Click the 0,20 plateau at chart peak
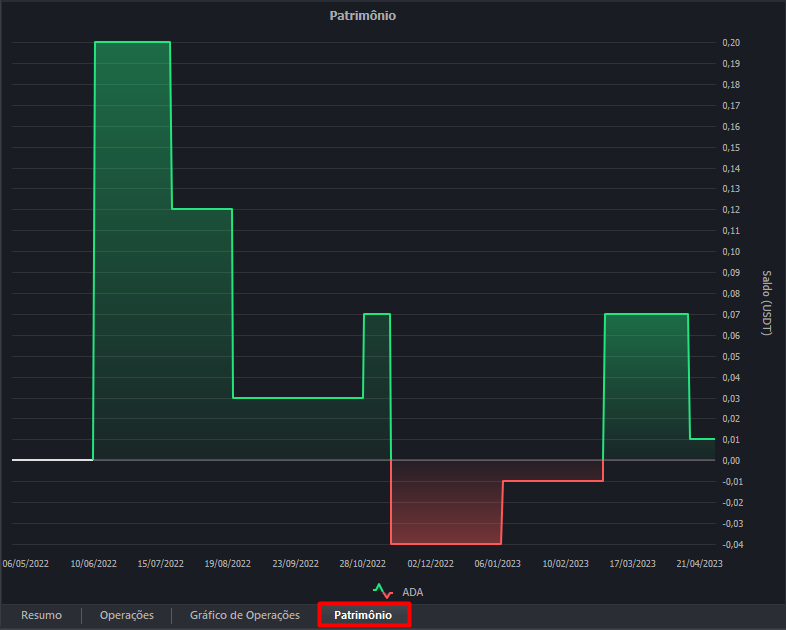The image size is (786, 630). tap(132, 42)
